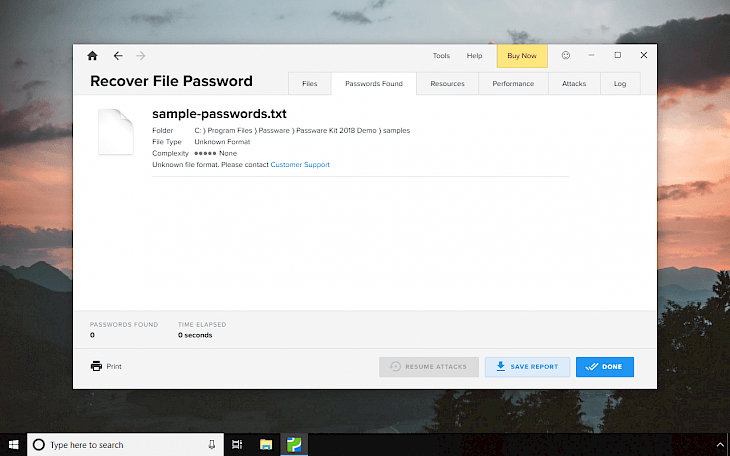Viewport: 730px width, 456px height.
Task: Click the Resume Attacks button
Action: point(429,367)
